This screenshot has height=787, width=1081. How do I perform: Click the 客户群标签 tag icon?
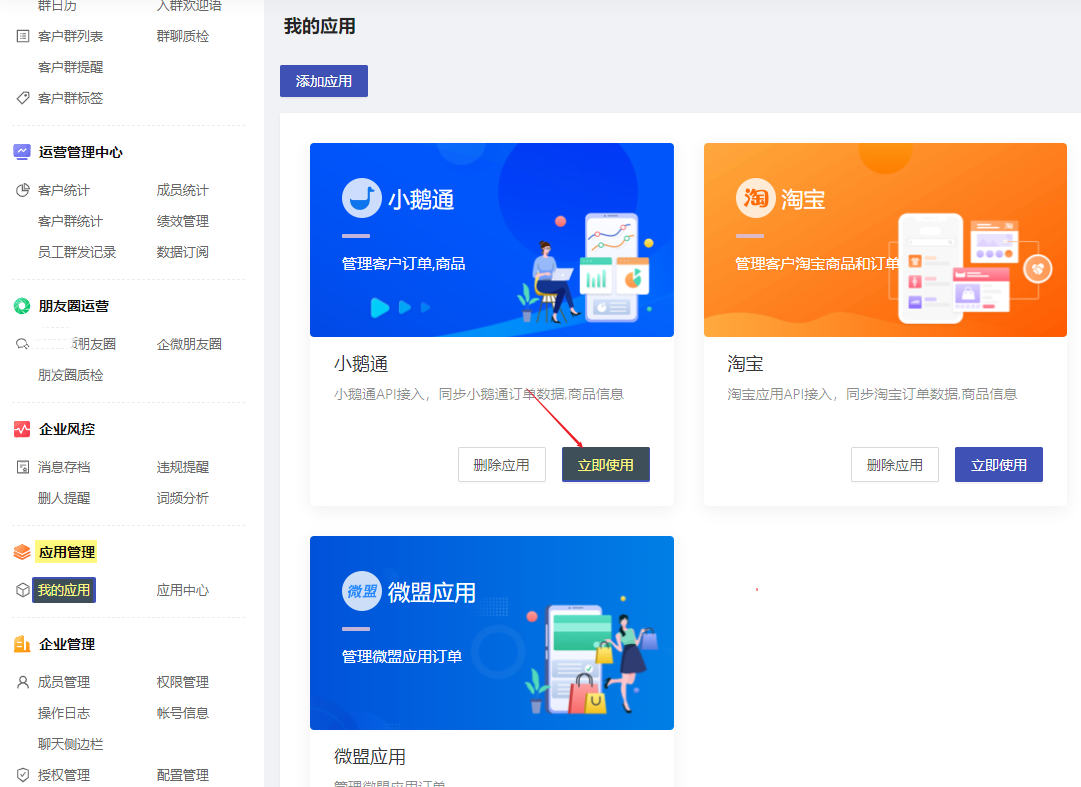(23, 98)
